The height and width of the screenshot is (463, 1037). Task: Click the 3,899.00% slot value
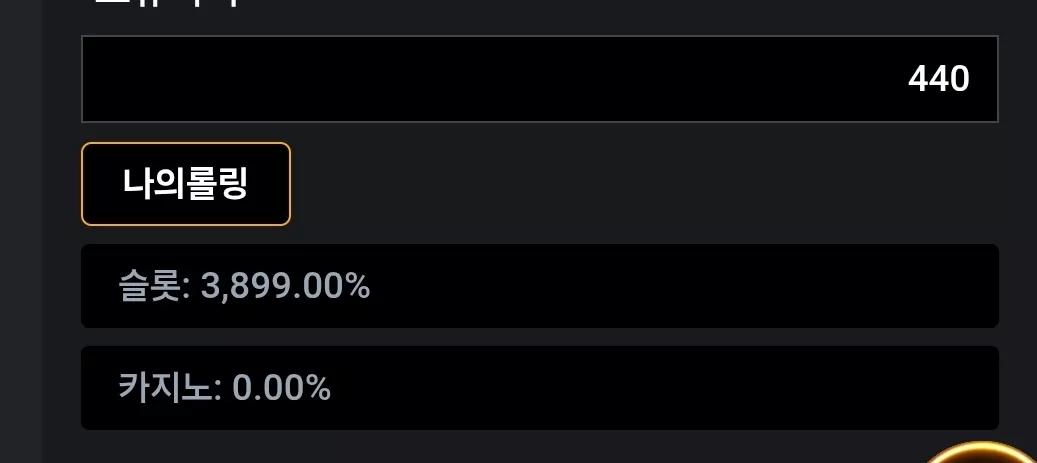pos(285,286)
